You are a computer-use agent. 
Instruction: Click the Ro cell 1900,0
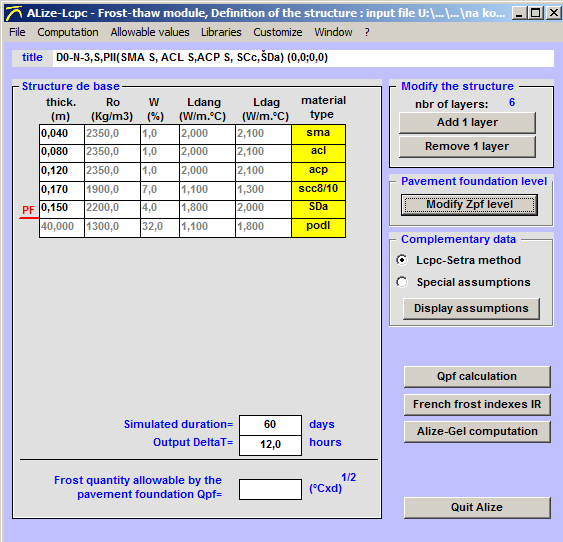[112, 191]
